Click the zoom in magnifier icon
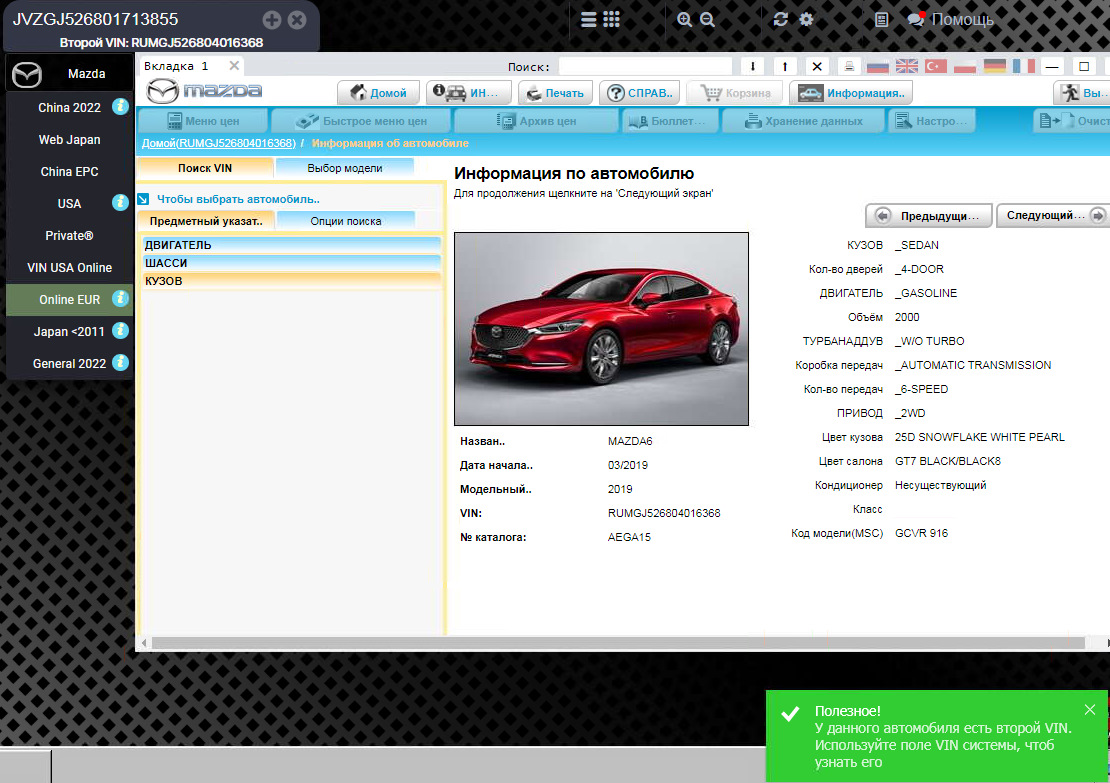Image resolution: width=1110 pixels, height=783 pixels. click(x=685, y=20)
